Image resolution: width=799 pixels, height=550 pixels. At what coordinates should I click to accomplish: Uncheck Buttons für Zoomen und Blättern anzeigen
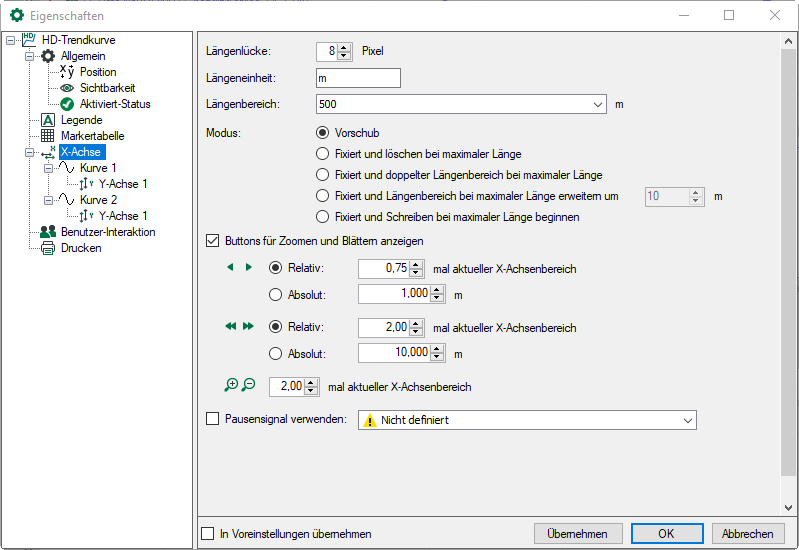point(212,240)
